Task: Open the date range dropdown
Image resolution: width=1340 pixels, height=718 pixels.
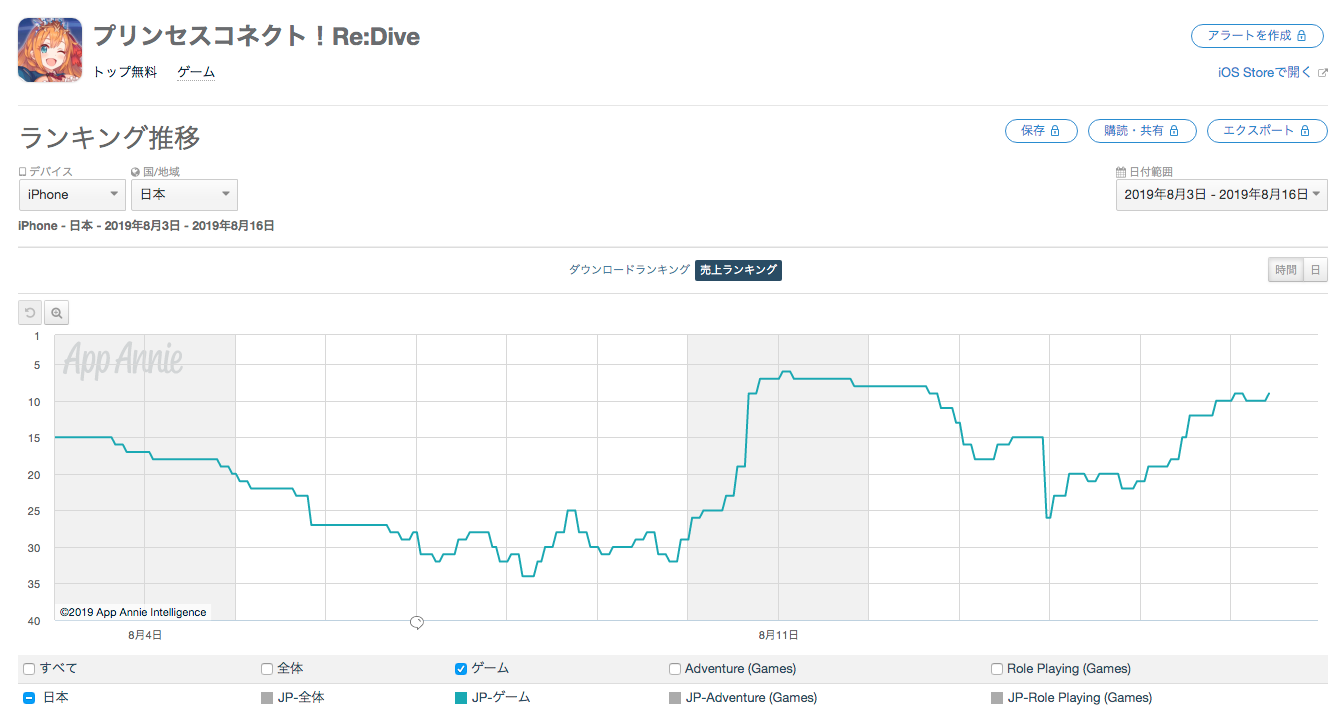Action: point(1222,195)
